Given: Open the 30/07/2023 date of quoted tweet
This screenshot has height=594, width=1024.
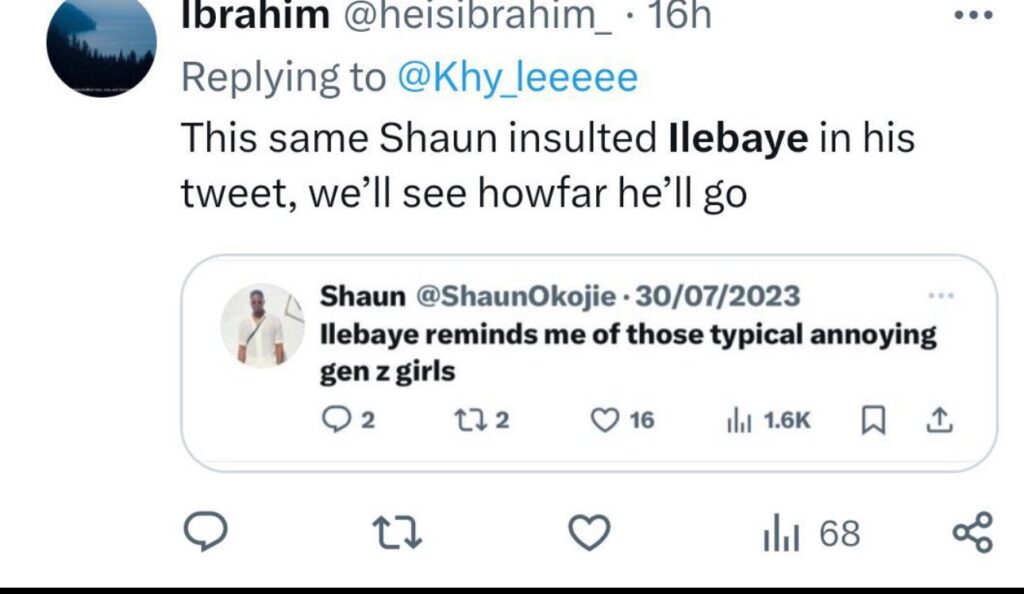Looking at the screenshot, I should click(x=717, y=296).
